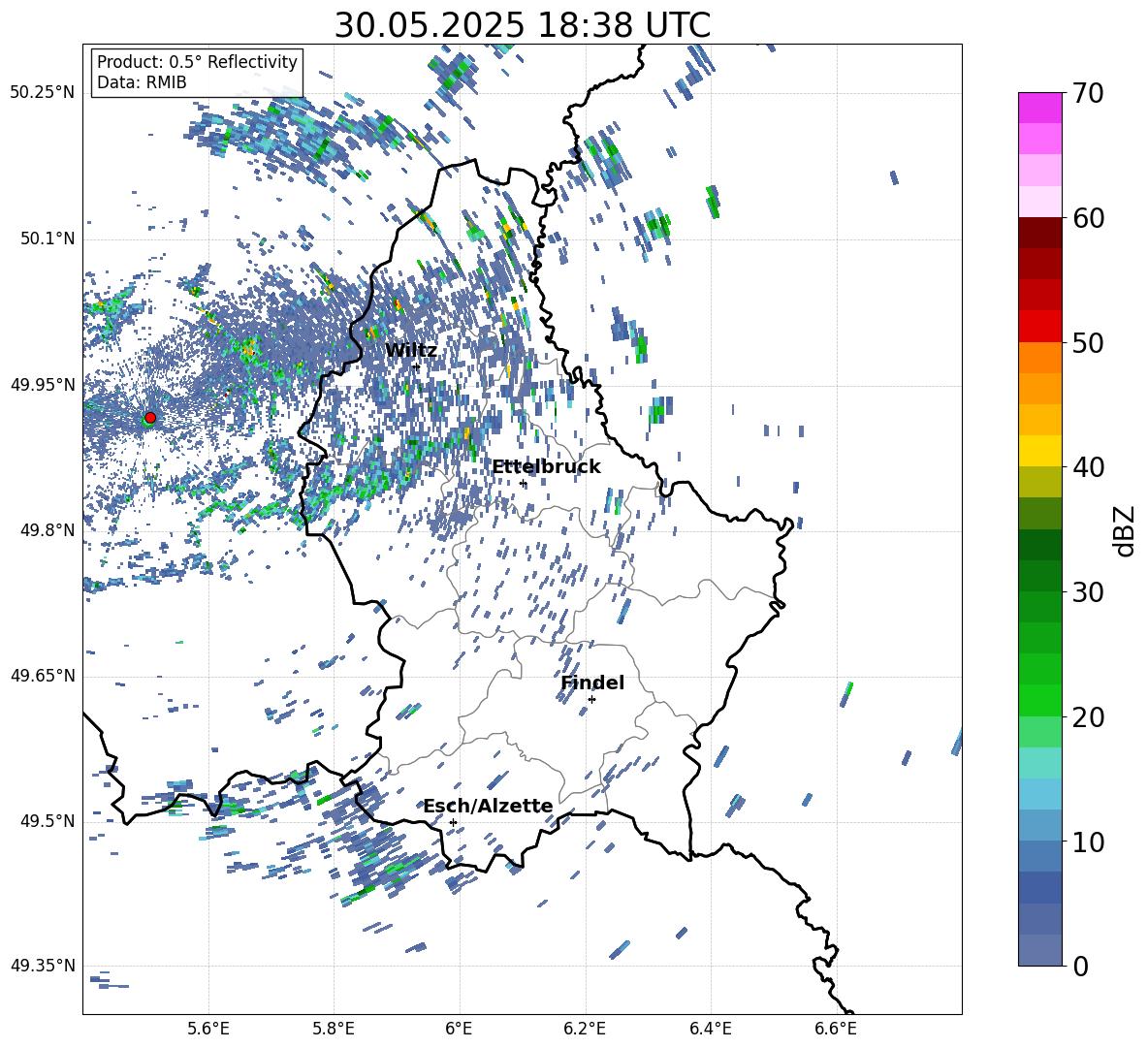Click the bright green colorbar swatch above 20

[1040, 700]
